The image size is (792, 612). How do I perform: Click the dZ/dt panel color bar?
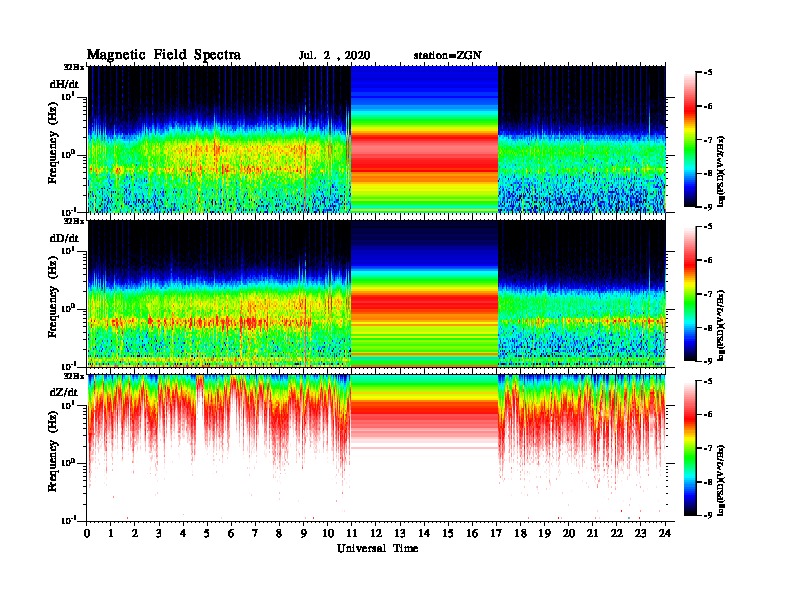(690, 447)
